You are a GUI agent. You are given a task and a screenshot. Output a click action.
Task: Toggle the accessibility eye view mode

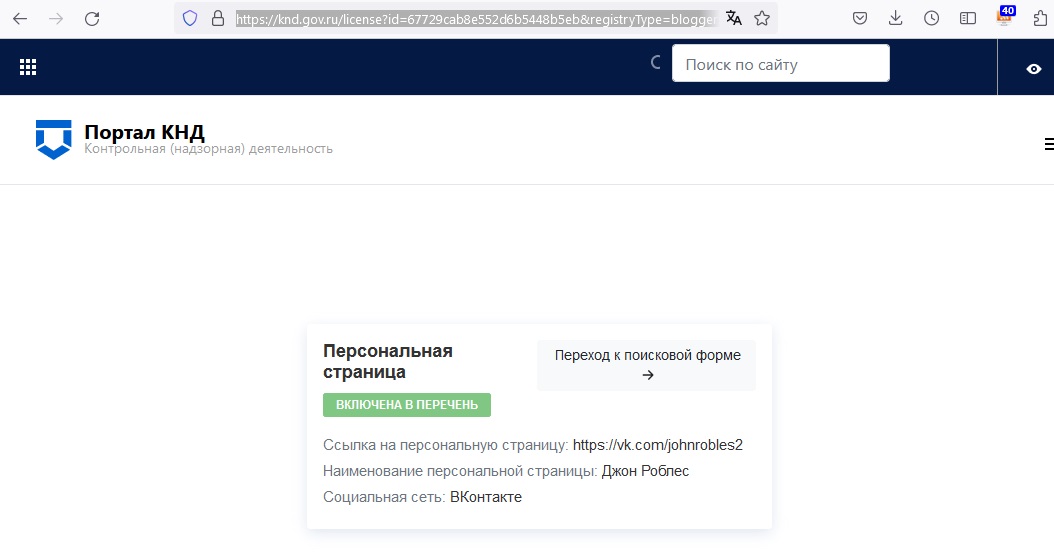(x=1034, y=68)
